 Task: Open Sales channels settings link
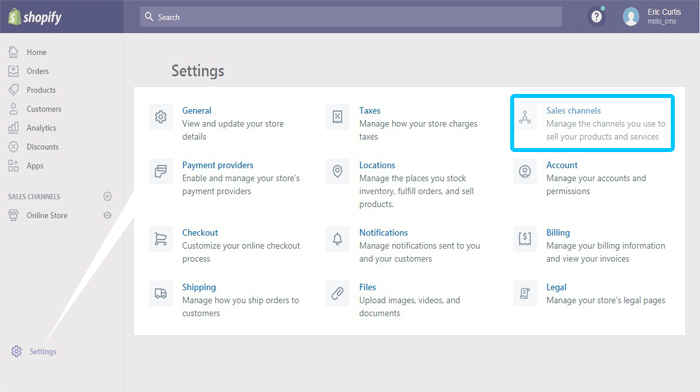click(574, 110)
